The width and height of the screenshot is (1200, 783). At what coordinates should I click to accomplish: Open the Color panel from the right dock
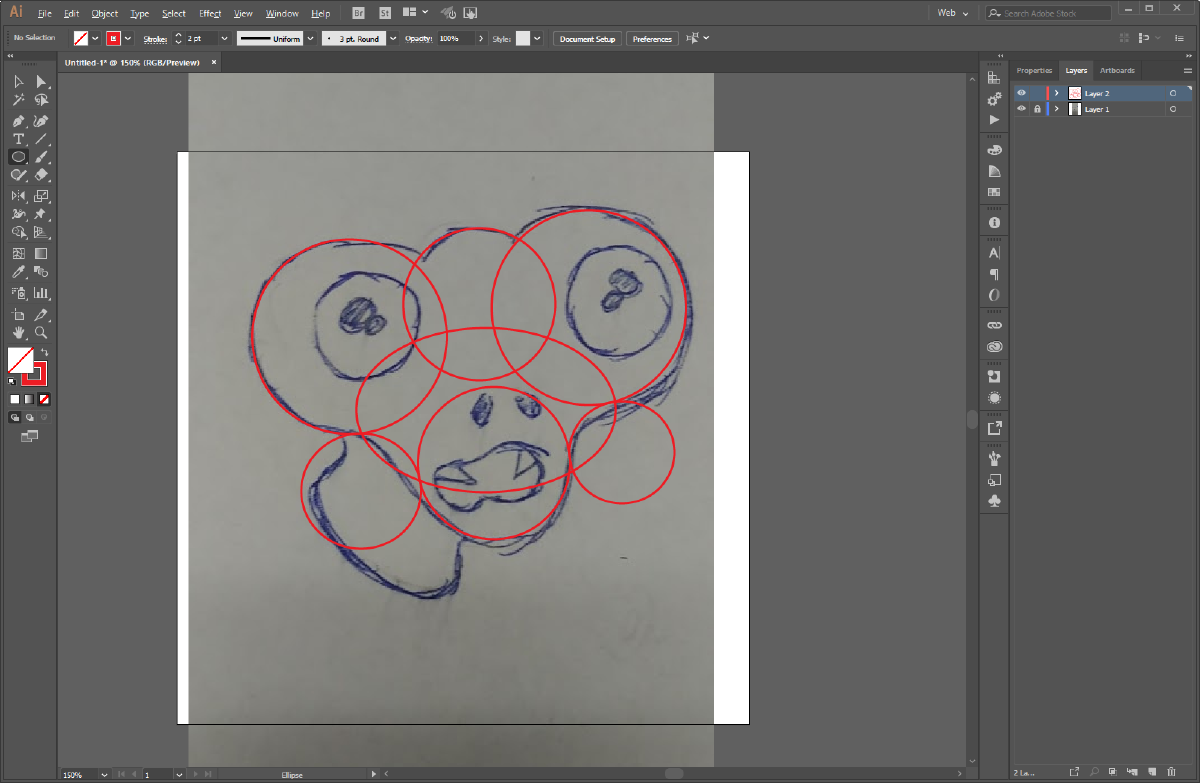[x=994, y=149]
